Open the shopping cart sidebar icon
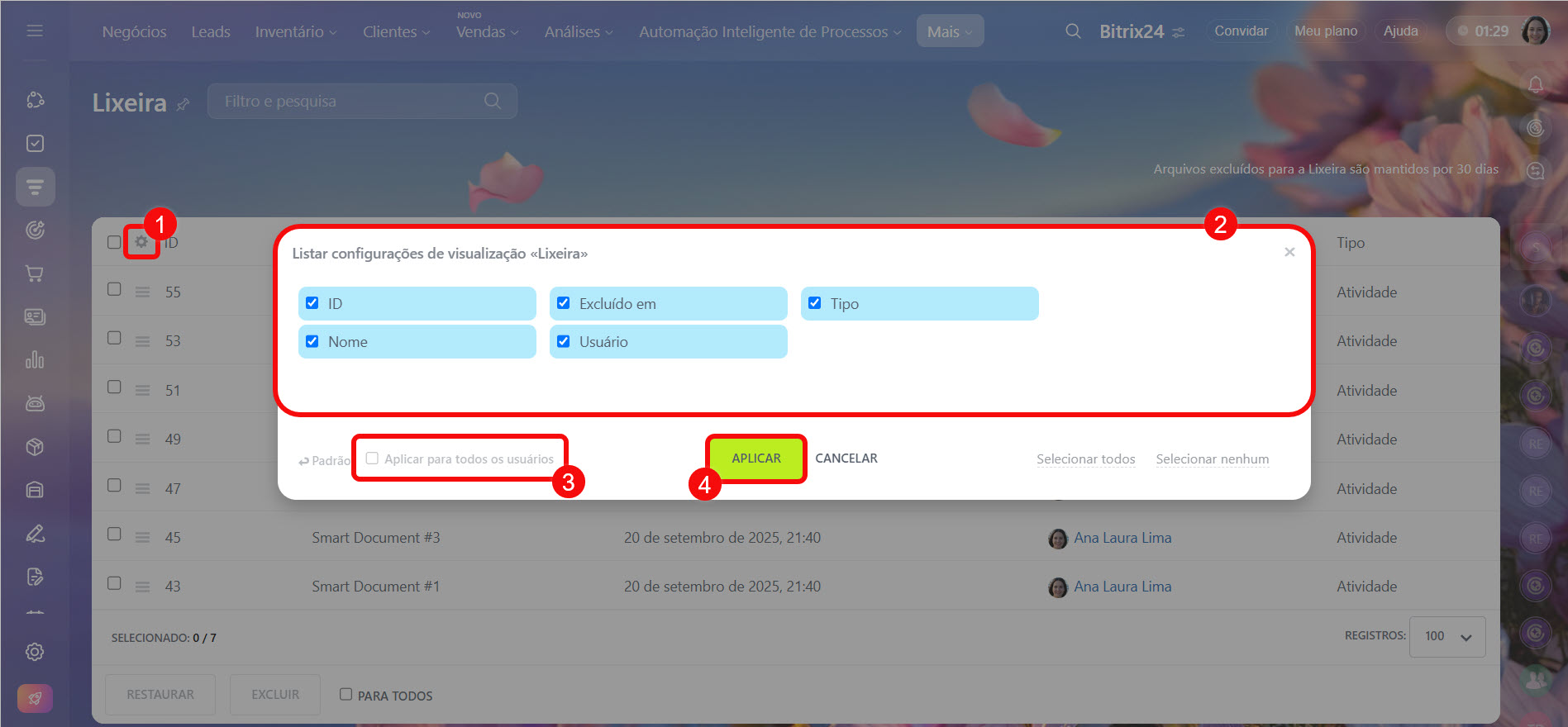Screen dimensions: 1568x727 click(x=35, y=273)
